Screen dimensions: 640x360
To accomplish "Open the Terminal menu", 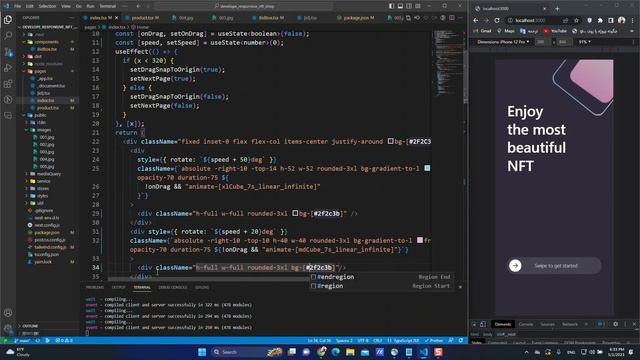I will (x=108, y=6).
